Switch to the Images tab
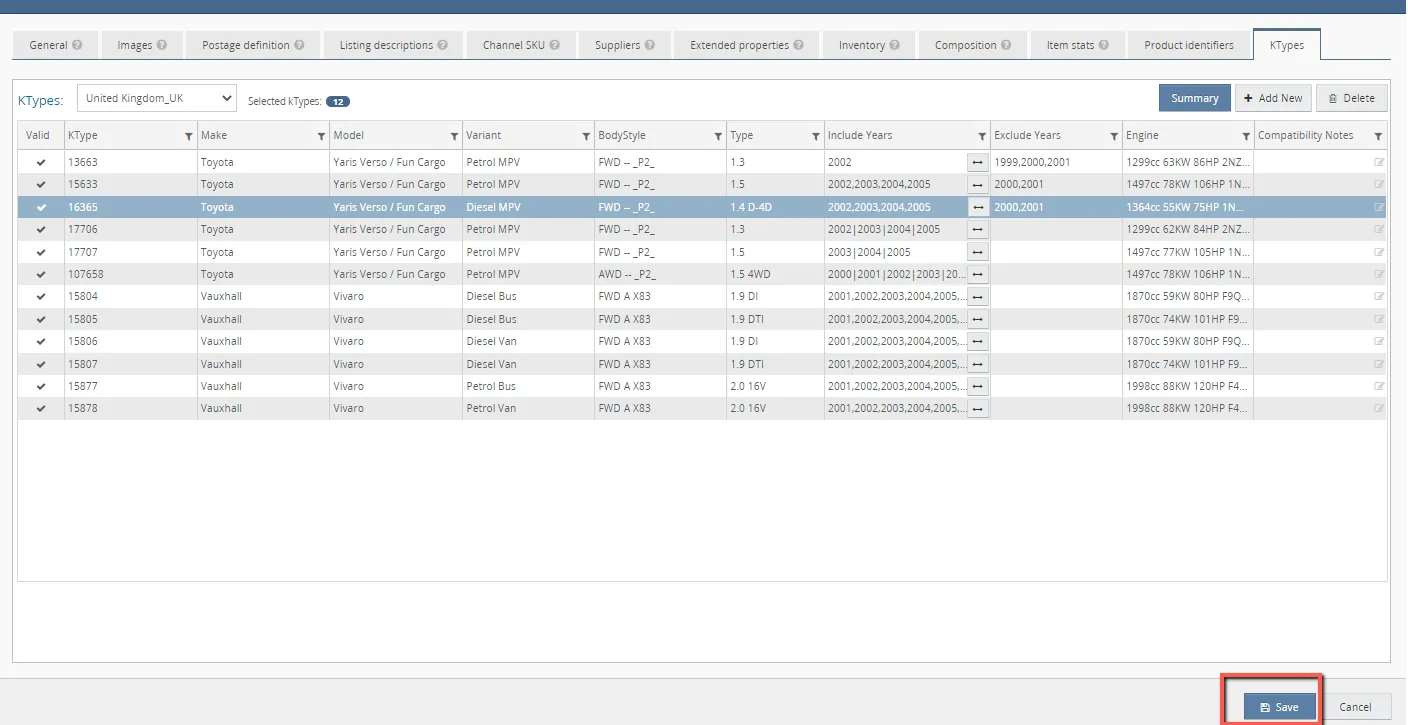The image size is (1408, 725). tap(142, 45)
